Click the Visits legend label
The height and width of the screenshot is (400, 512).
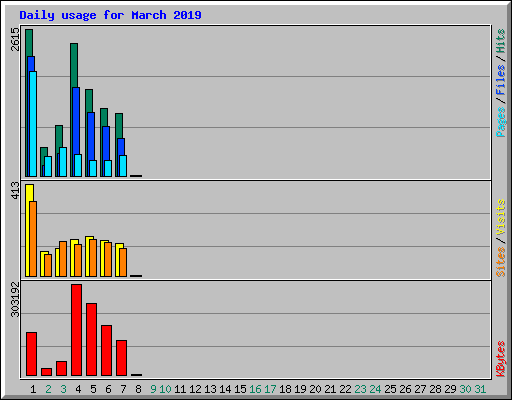coord(500,217)
